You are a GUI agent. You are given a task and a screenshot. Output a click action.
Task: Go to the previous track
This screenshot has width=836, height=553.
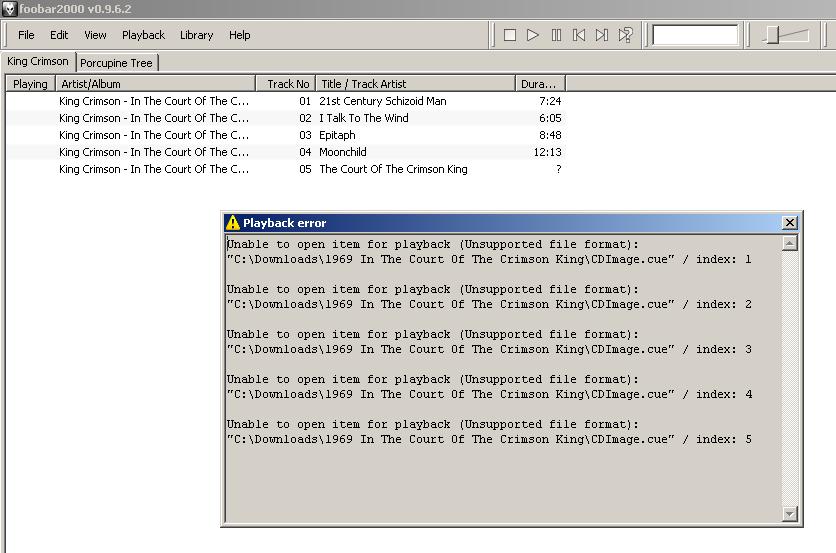click(579, 35)
